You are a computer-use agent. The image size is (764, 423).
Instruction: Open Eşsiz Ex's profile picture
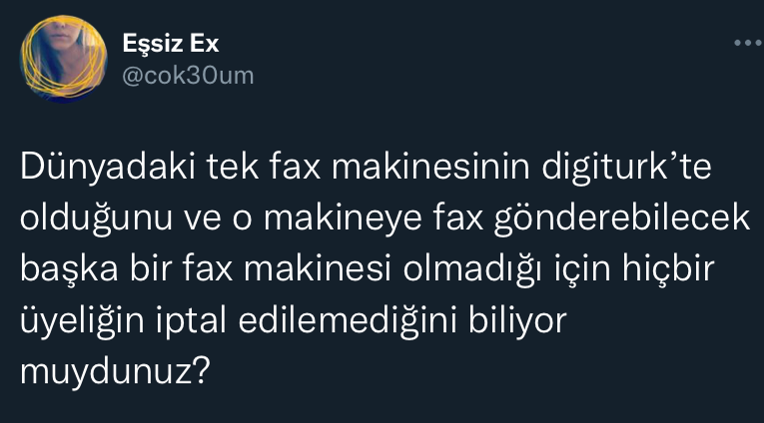coord(63,58)
